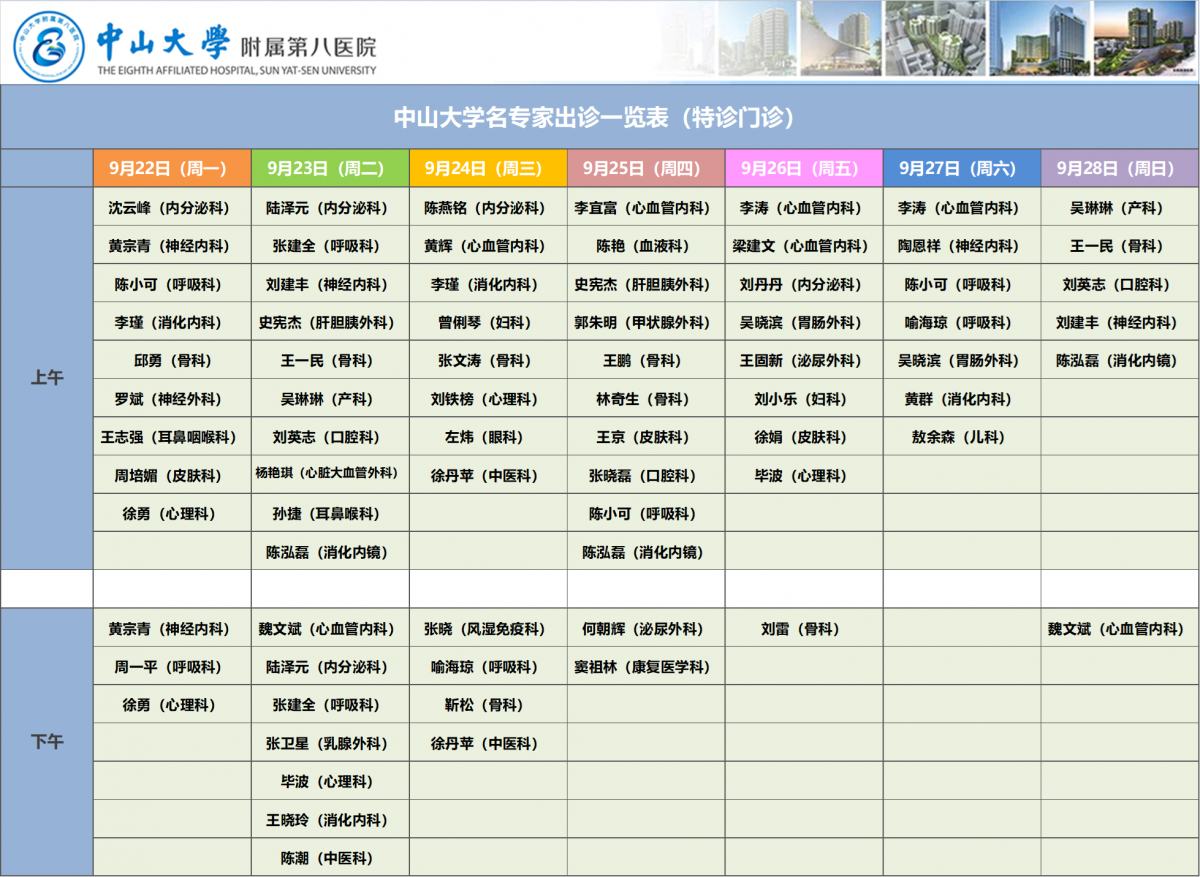The image size is (1200, 877).
Task: Click the 中山大学名专家出诊一览表 title bar
Action: (x=600, y=117)
